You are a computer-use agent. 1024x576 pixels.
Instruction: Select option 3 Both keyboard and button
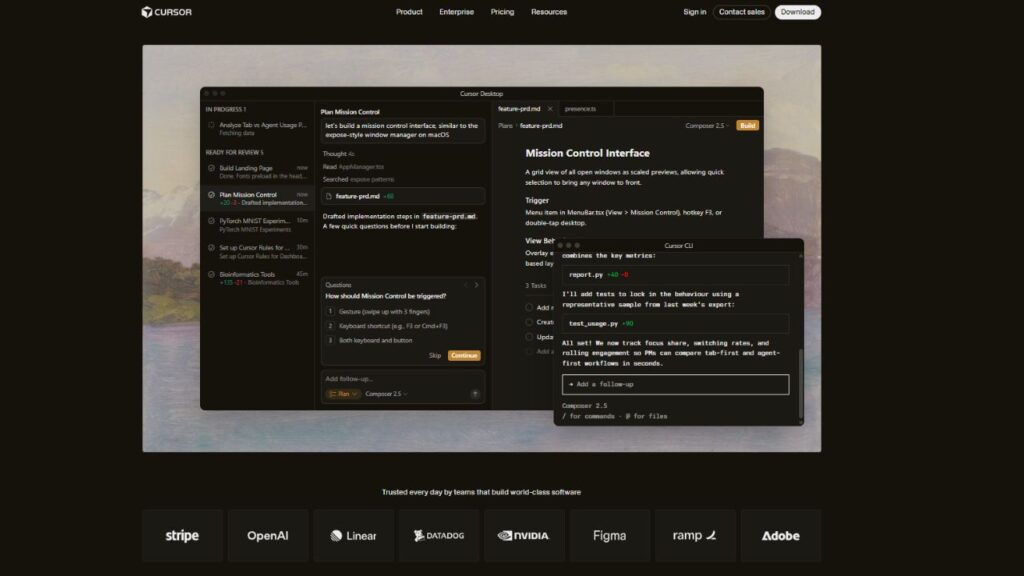[402, 340]
